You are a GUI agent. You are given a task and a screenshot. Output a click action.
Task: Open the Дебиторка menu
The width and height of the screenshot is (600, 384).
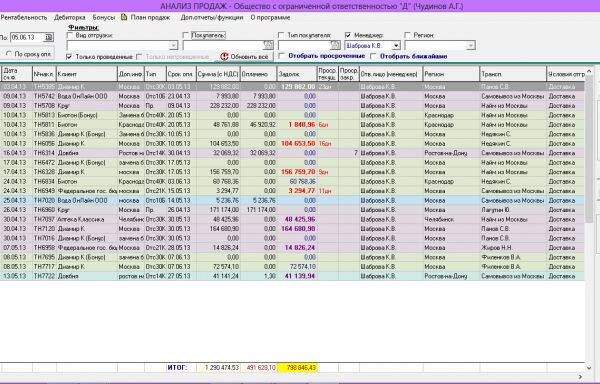pyautogui.click(x=70, y=18)
